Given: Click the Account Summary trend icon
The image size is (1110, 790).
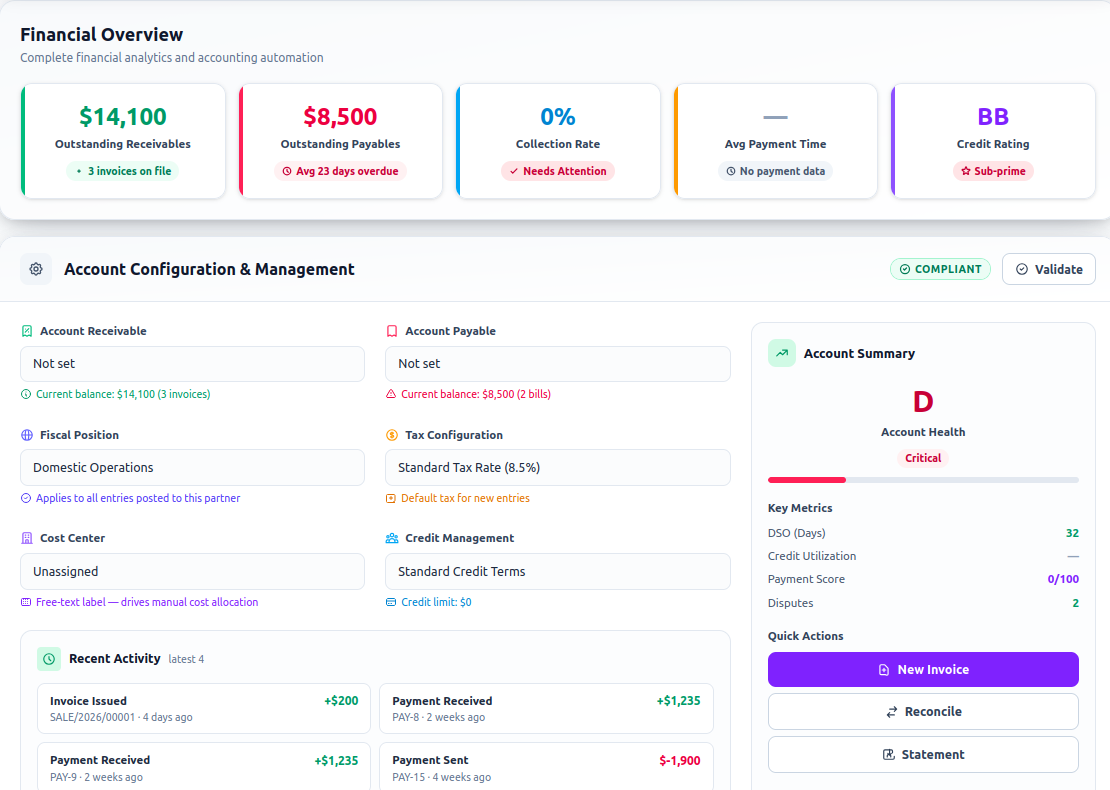Looking at the screenshot, I should pyautogui.click(x=782, y=353).
